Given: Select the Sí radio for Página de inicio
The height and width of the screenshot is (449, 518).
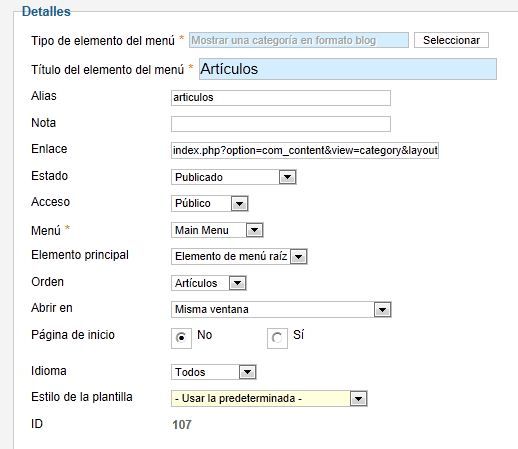Looking at the screenshot, I should point(277,338).
